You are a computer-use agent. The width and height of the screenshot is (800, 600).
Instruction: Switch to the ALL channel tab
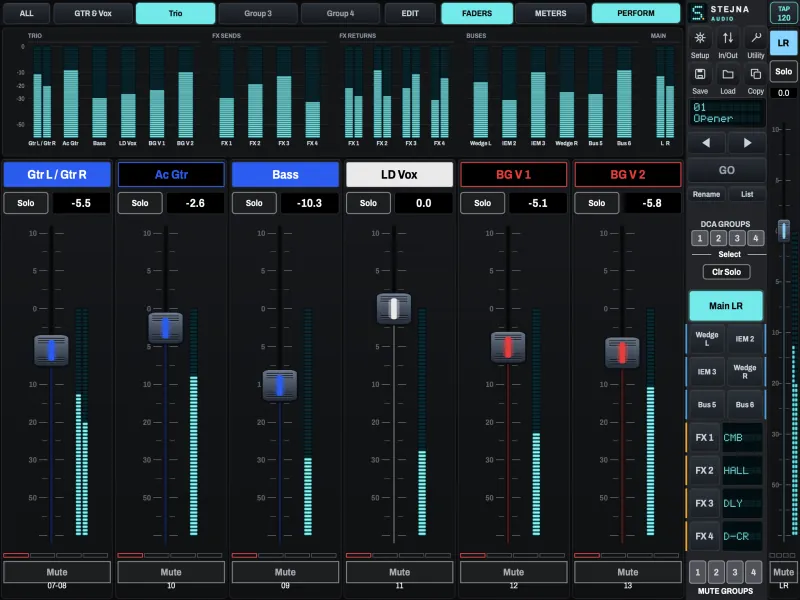pos(27,13)
